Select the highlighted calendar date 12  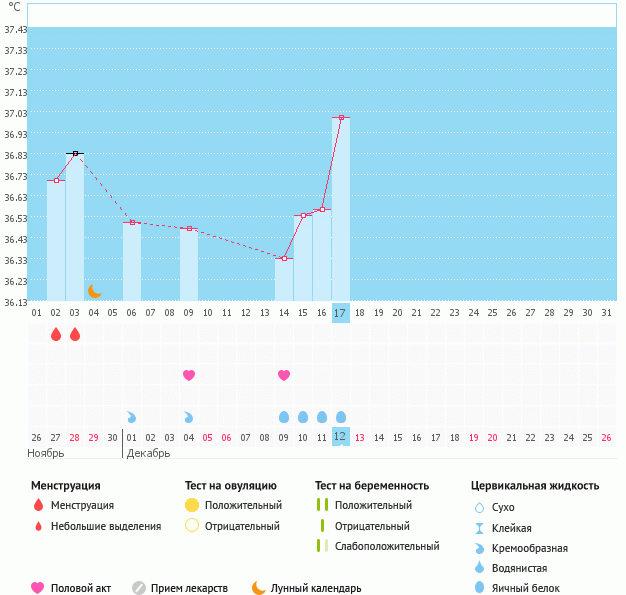click(340, 437)
